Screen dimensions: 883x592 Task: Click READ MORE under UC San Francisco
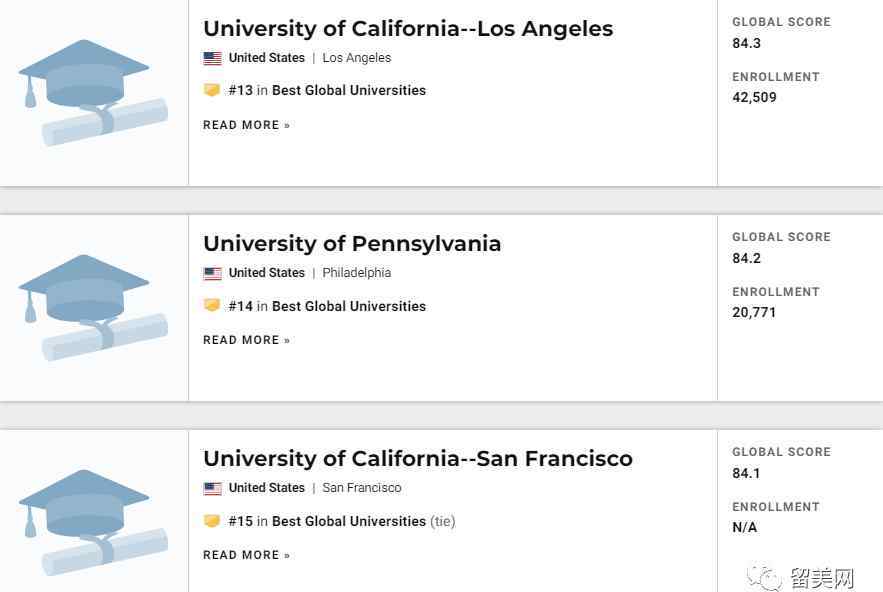pyautogui.click(x=247, y=555)
